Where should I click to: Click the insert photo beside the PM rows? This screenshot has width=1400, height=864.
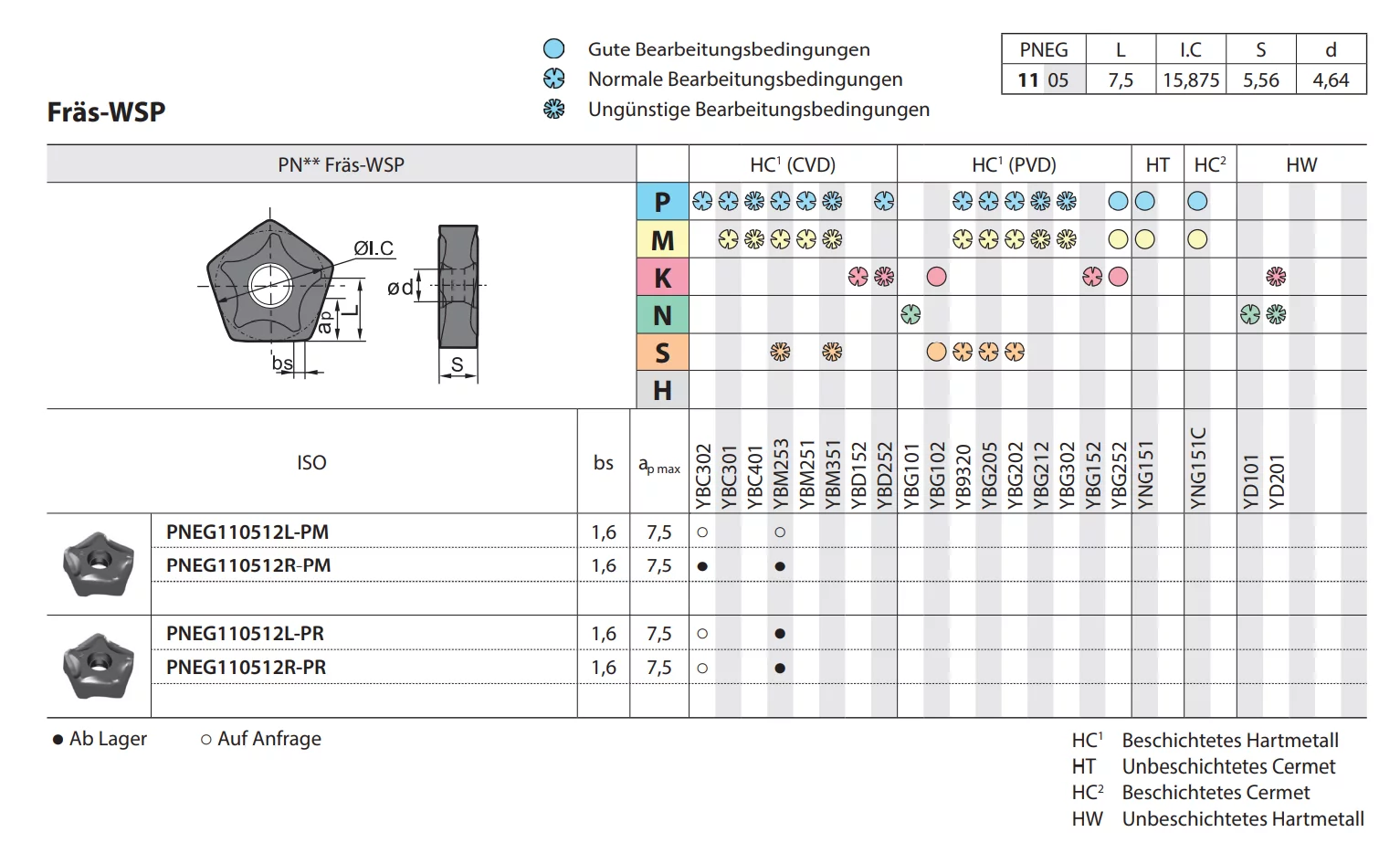(x=99, y=564)
